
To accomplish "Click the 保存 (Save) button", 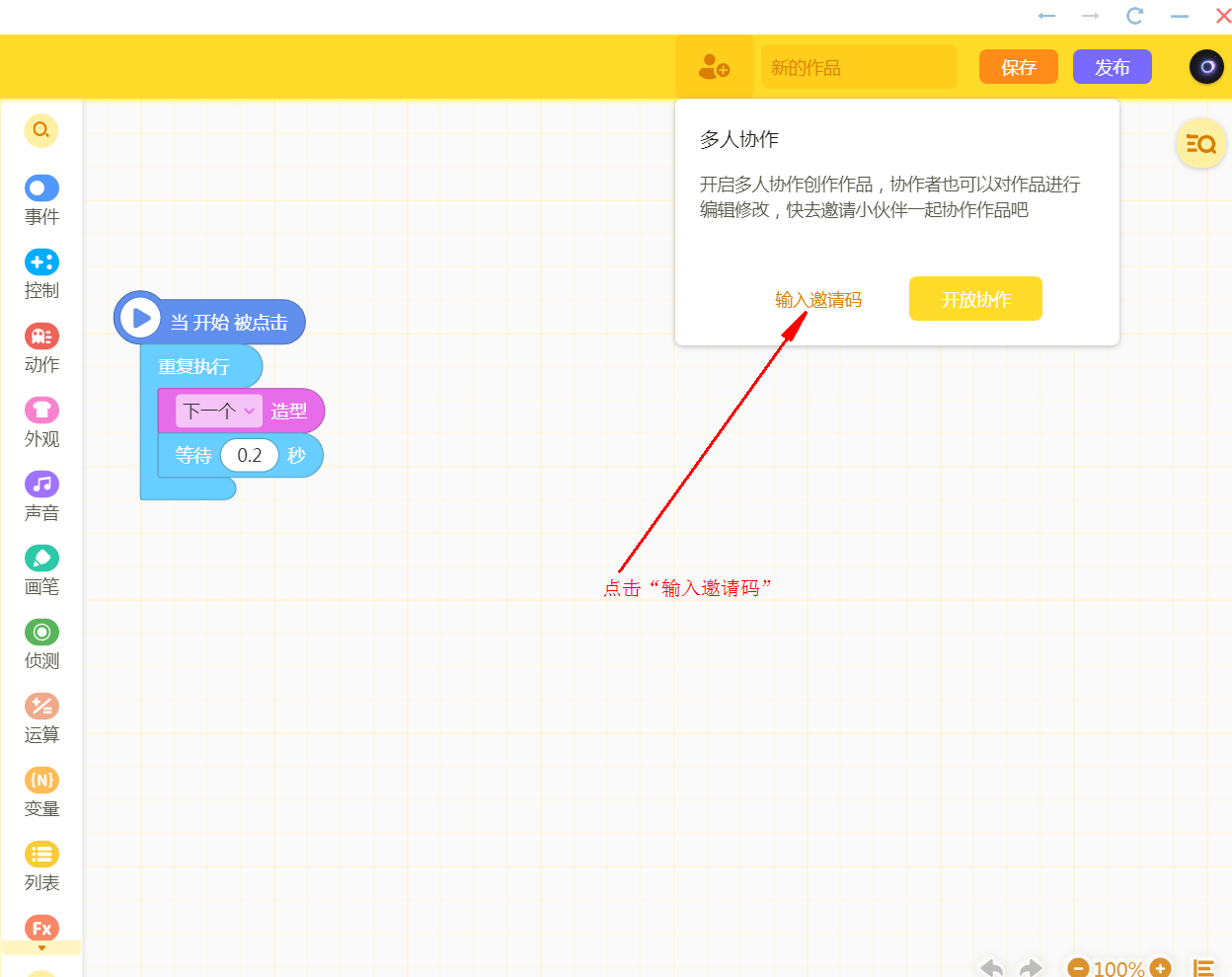I will point(1019,67).
